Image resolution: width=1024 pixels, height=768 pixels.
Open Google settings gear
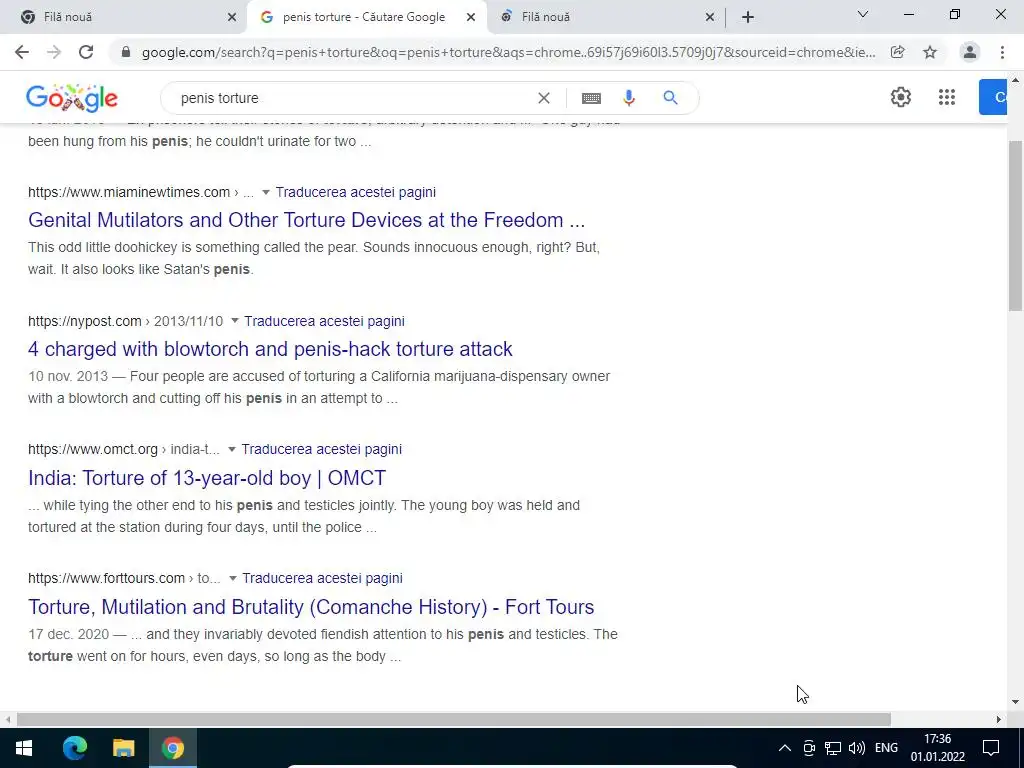pos(901,97)
